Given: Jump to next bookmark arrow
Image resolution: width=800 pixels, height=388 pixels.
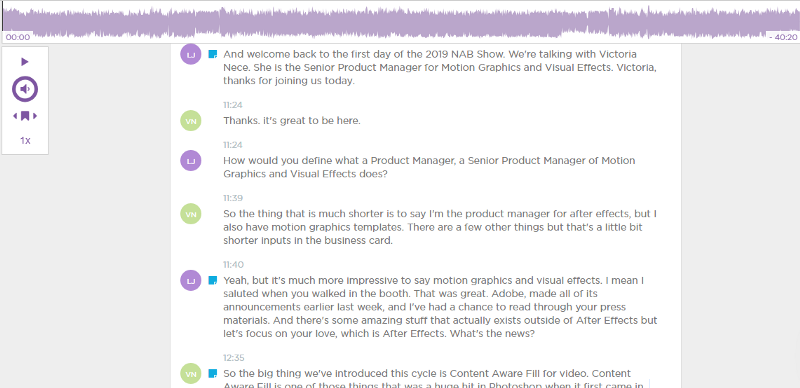Looking at the screenshot, I should coord(35,116).
